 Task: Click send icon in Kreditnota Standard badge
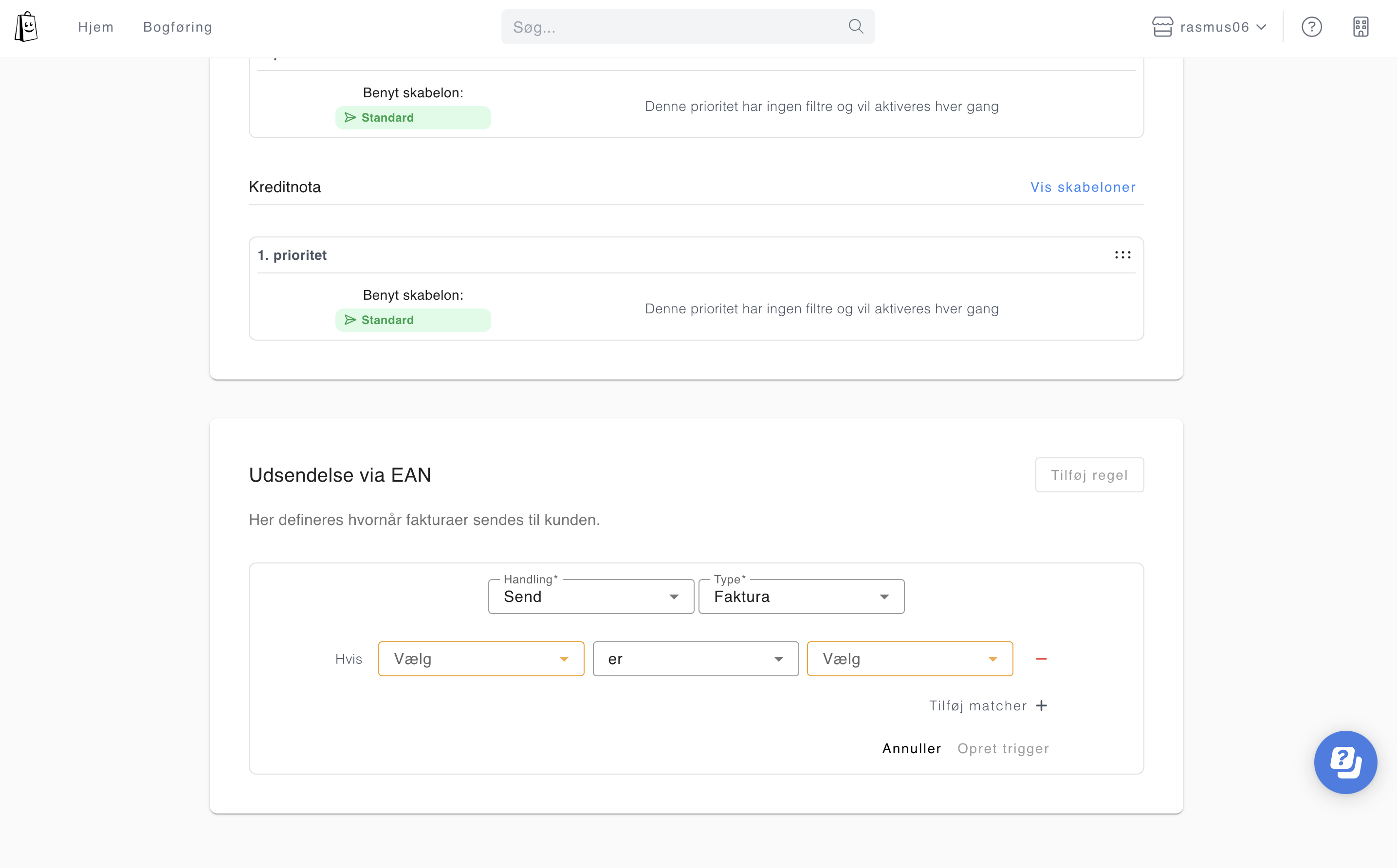pos(350,320)
